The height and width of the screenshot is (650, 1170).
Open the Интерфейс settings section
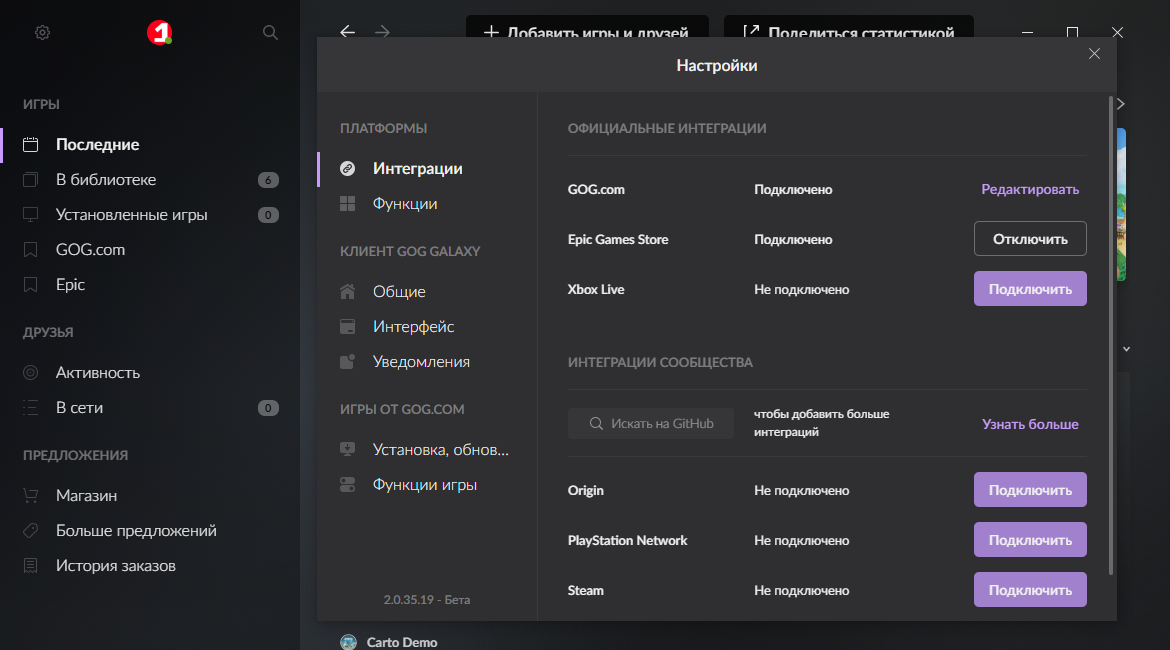(413, 326)
